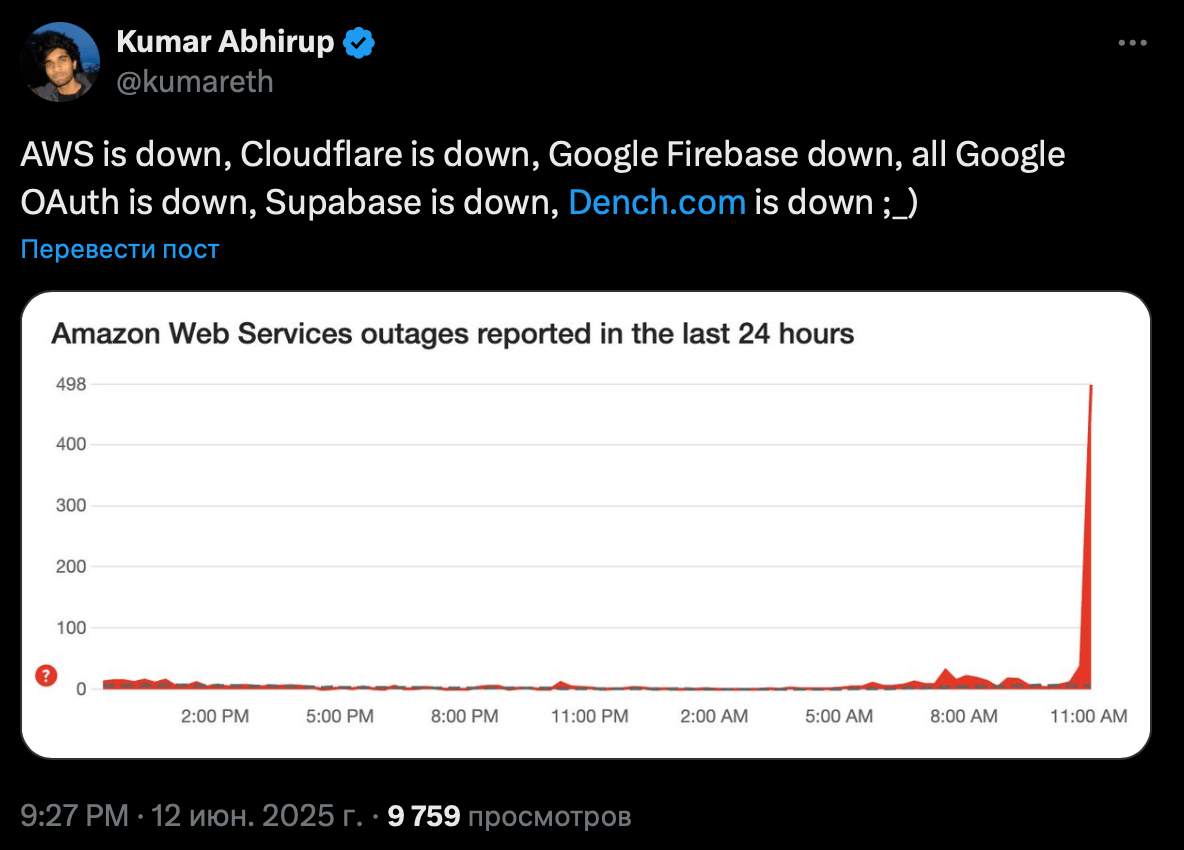Image resolution: width=1184 pixels, height=850 pixels.
Task: Click the red spike peak at 498
Action: coord(1090,387)
